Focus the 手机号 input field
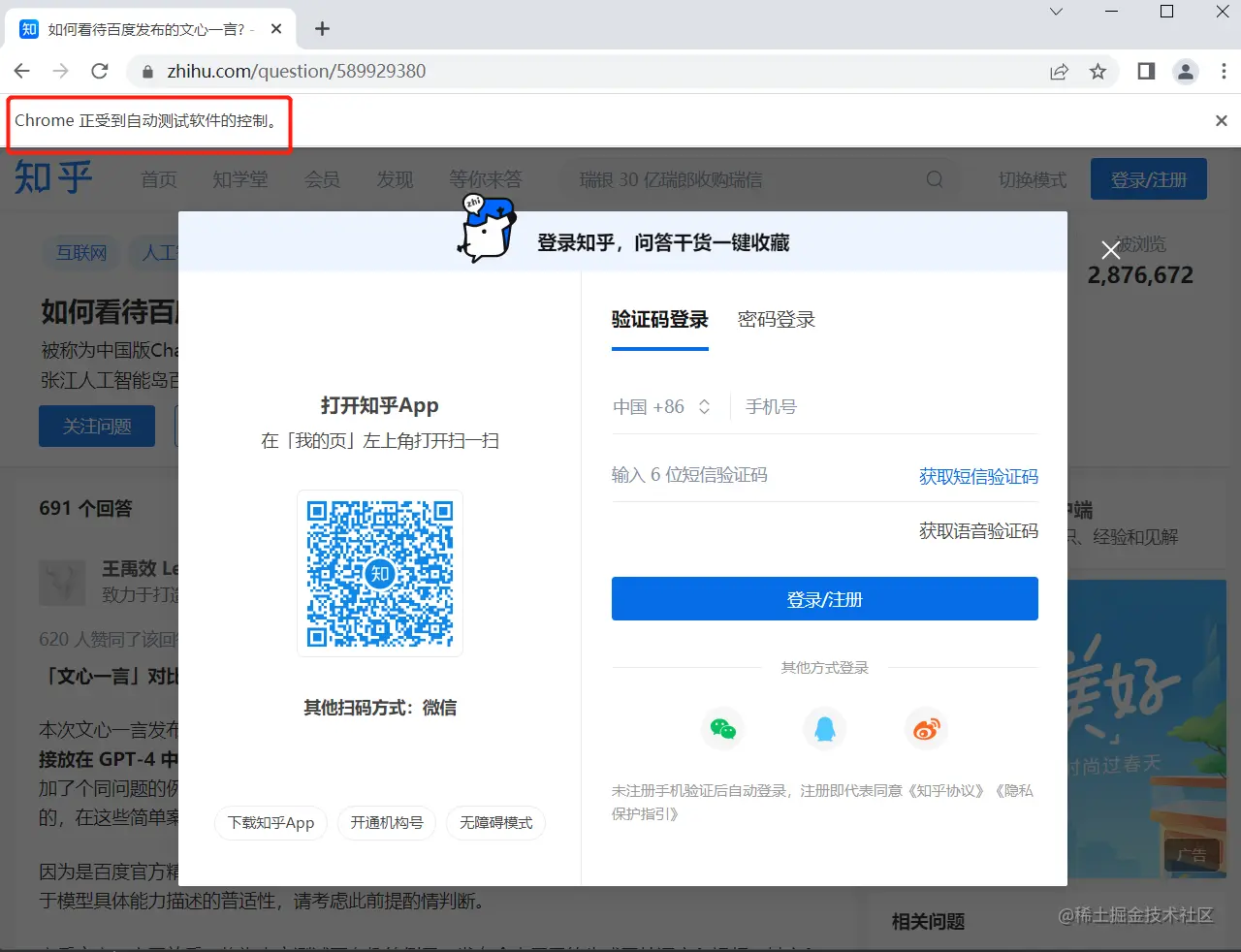Image resolution: width=1241 pixels, height=952 pixels. (x=891, y=407)
